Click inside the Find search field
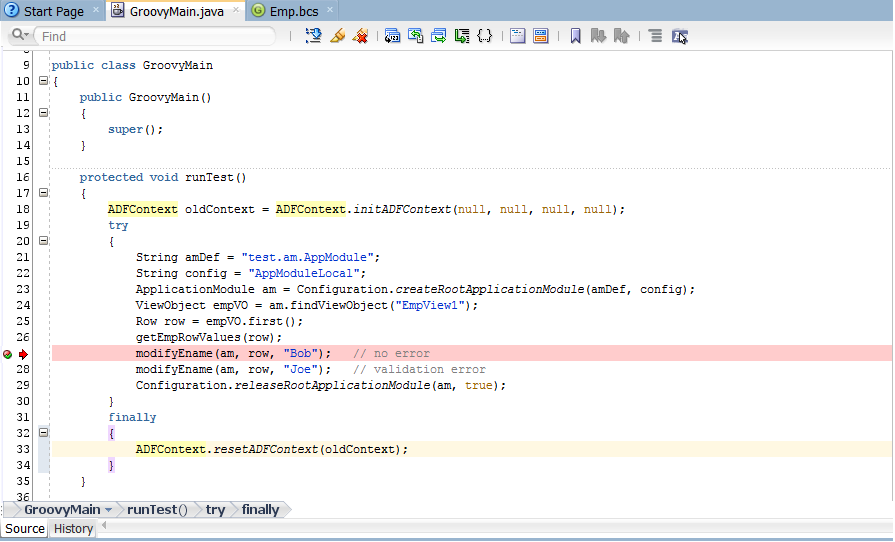 (x=157, y=36)
